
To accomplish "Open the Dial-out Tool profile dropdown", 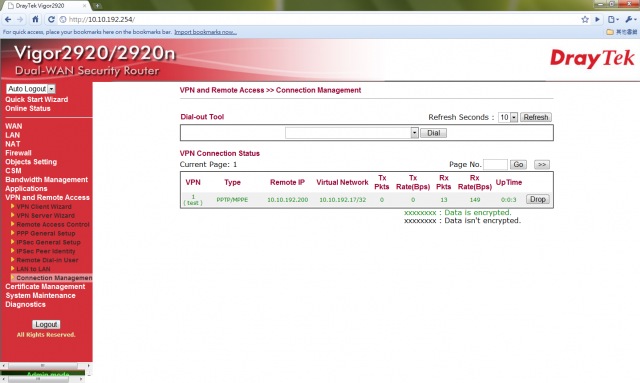I will (352, 133).
